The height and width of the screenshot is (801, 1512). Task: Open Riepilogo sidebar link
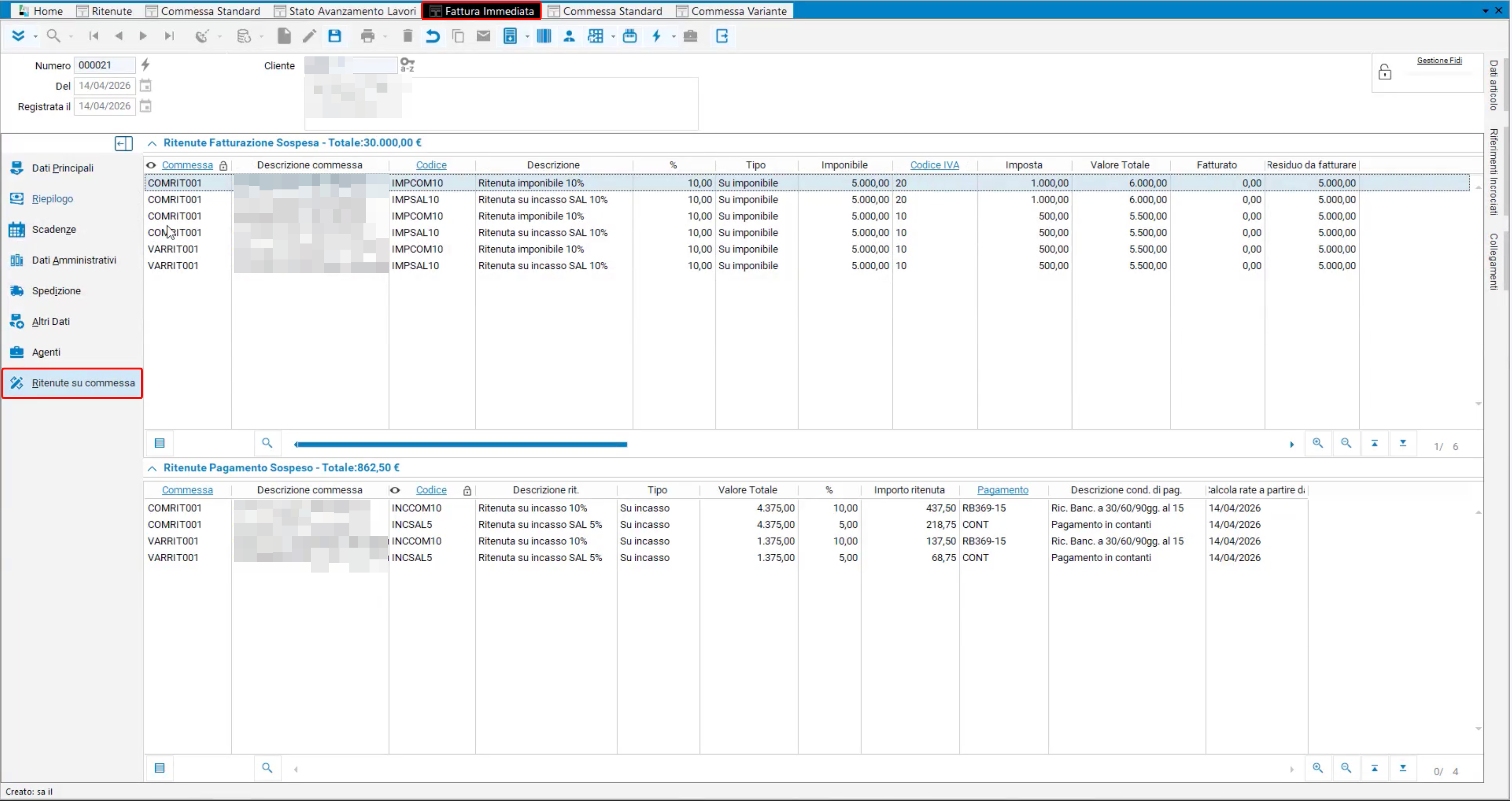[52, 199]
